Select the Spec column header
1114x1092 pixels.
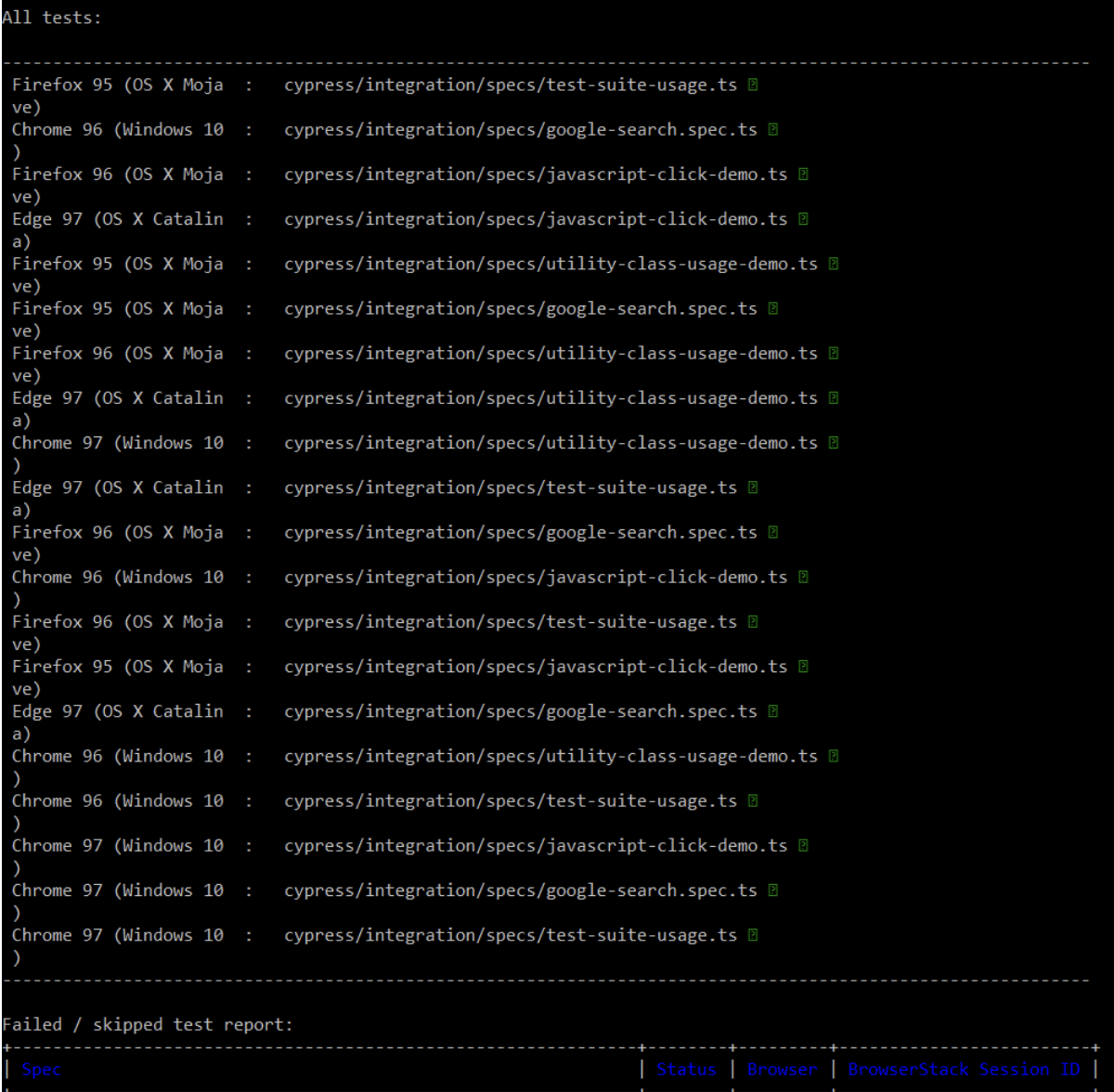tap(41, 1070)
